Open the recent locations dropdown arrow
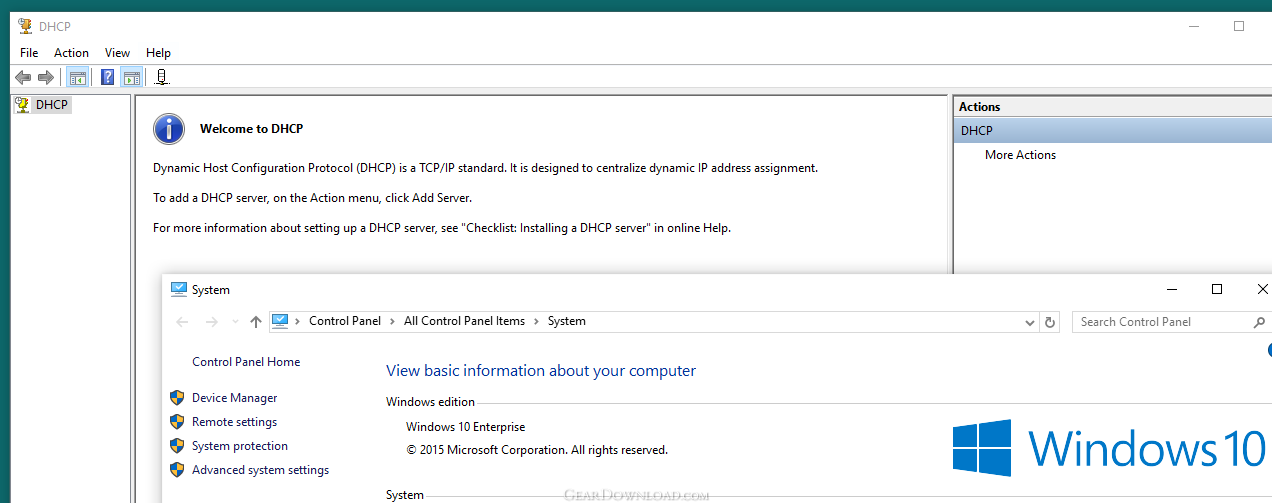The width and height of the screenshot is (1272, 503). [235, 322]
